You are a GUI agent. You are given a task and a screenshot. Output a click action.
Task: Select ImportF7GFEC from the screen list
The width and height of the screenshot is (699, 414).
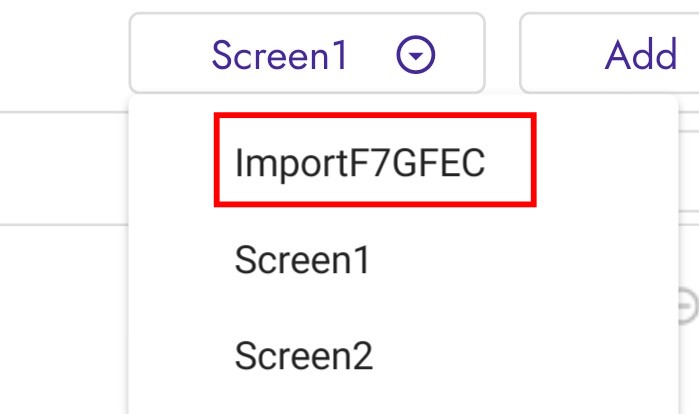tap(360, 163)
